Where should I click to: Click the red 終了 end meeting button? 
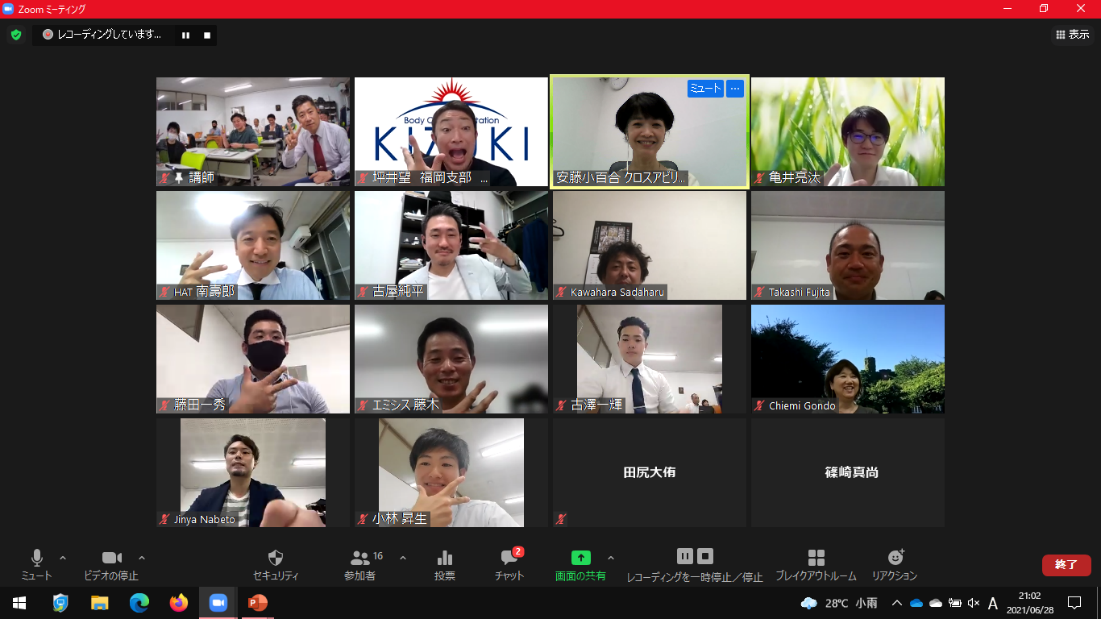(x=1066, y=565)
